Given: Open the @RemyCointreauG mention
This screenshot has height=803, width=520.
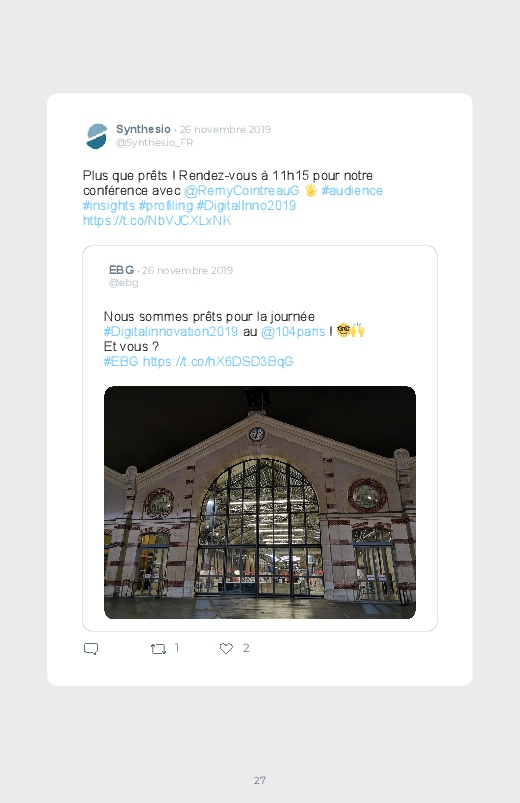Looking at the screenshot, I should point(241,191).
